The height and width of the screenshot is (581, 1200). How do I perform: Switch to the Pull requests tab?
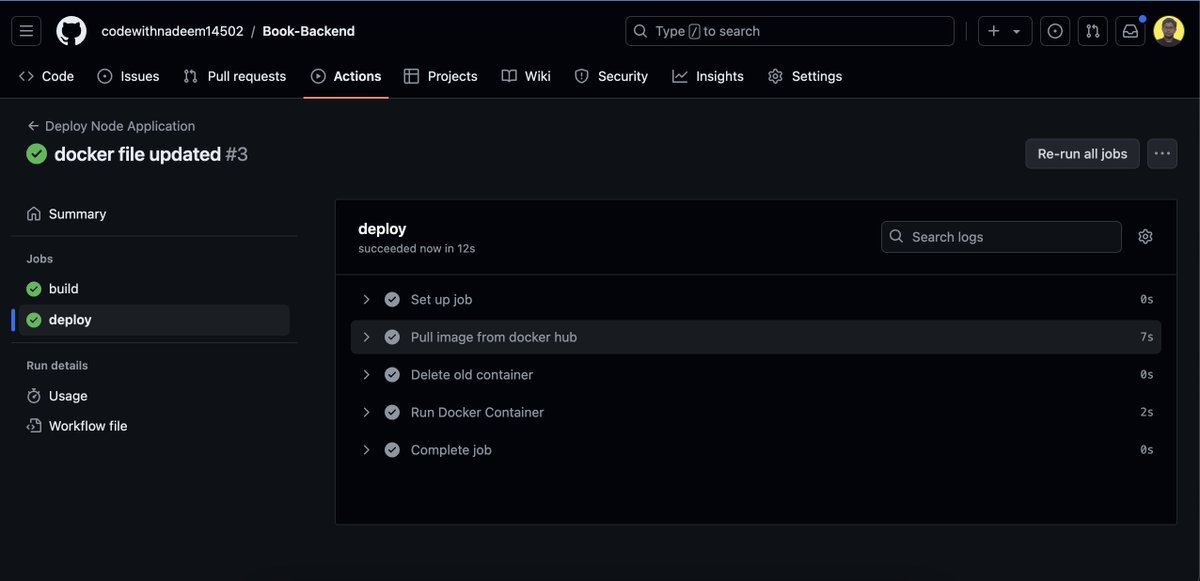coord(235,76)
